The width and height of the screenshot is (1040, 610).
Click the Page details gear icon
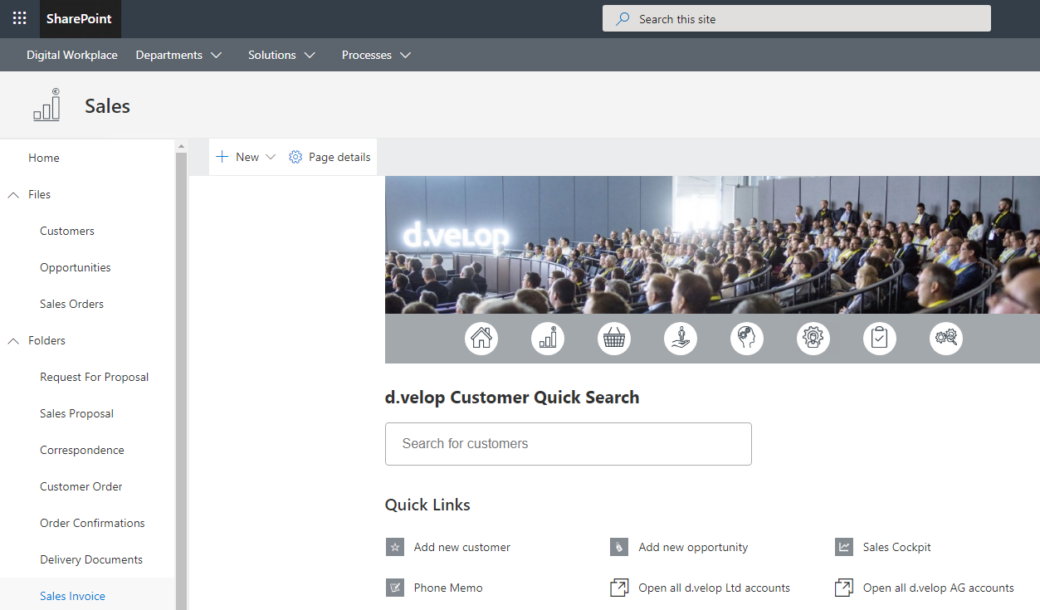[295, 157]
